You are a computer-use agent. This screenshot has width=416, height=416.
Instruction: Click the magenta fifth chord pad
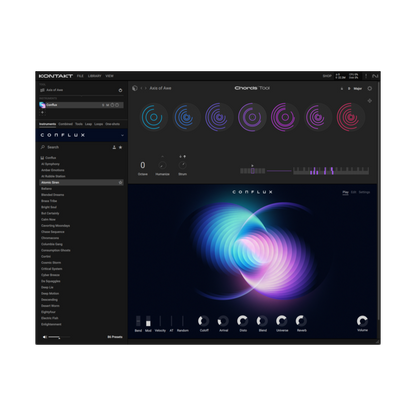[x=285, y=117]
